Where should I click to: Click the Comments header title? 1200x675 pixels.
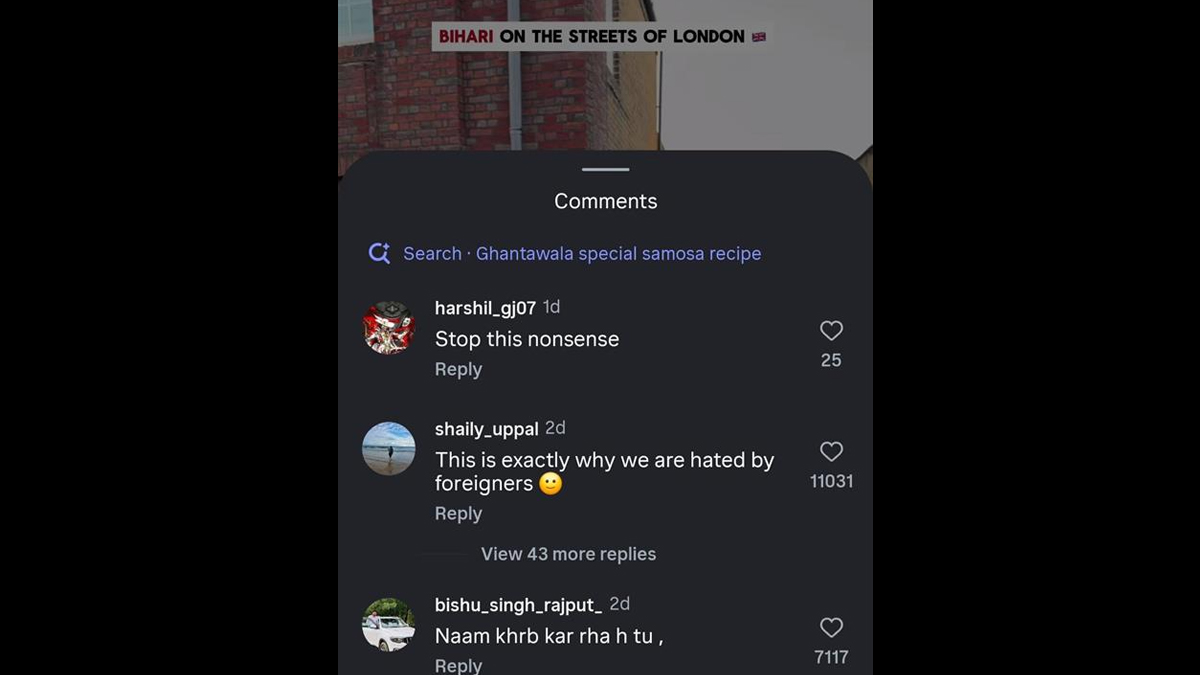pyautogui.click(x=605, y=201)
